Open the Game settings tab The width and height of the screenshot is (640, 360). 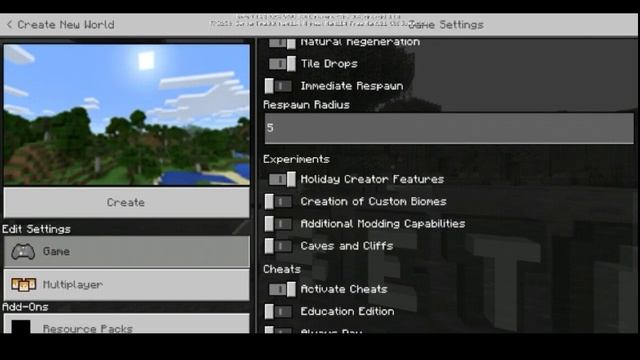(127, 251)
